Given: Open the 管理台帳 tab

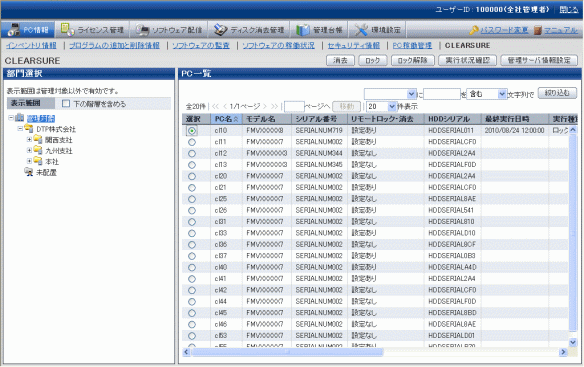Looking at the screenshot, I should pyautogui.click(x=319, y=30).
